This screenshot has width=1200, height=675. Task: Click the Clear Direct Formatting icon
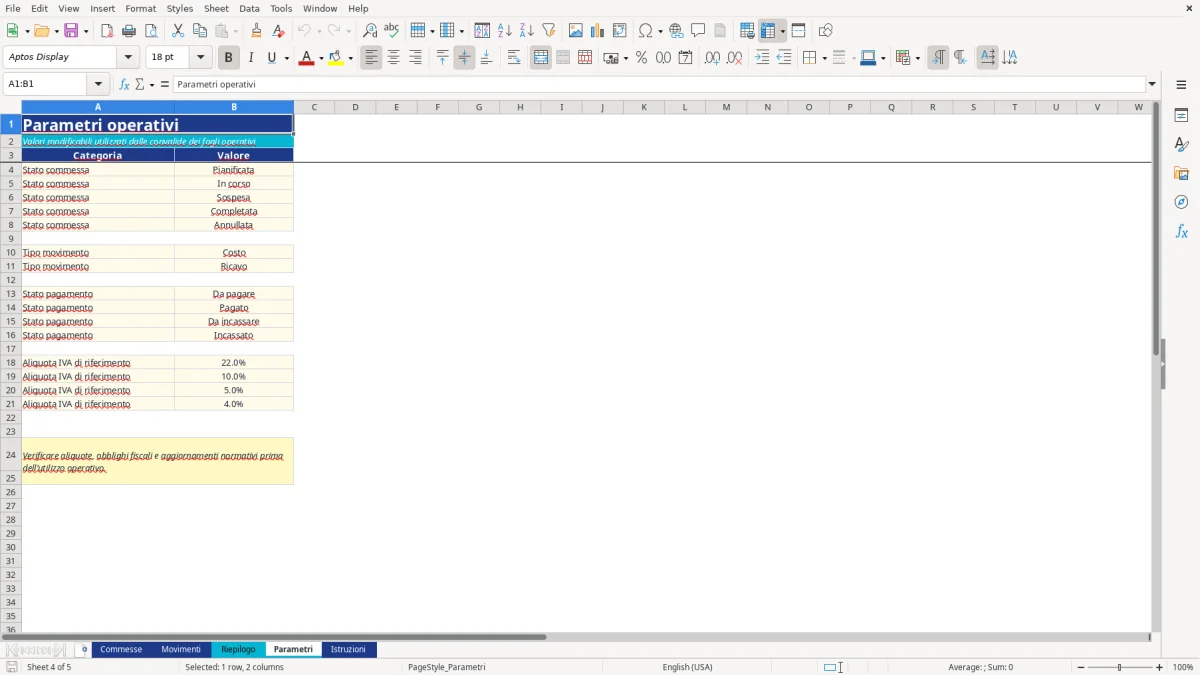coord(279,31)
